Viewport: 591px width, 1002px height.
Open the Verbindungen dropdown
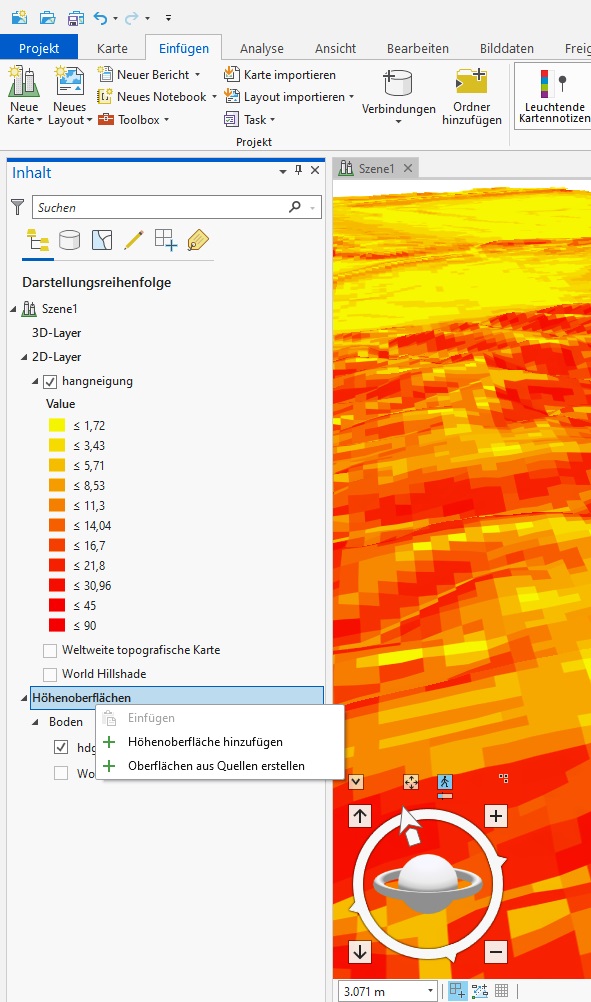tap(398, 96)
